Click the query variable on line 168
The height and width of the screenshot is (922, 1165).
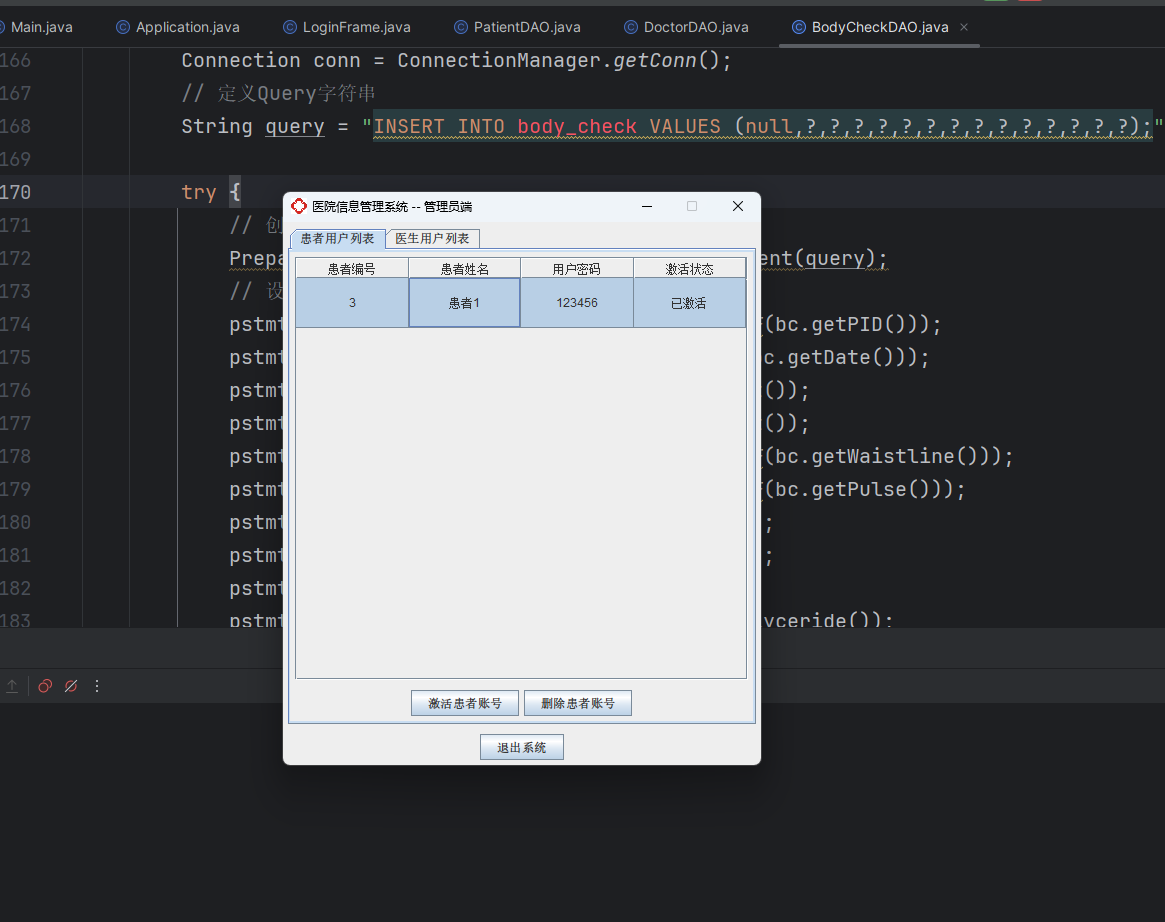coord(295,126)
